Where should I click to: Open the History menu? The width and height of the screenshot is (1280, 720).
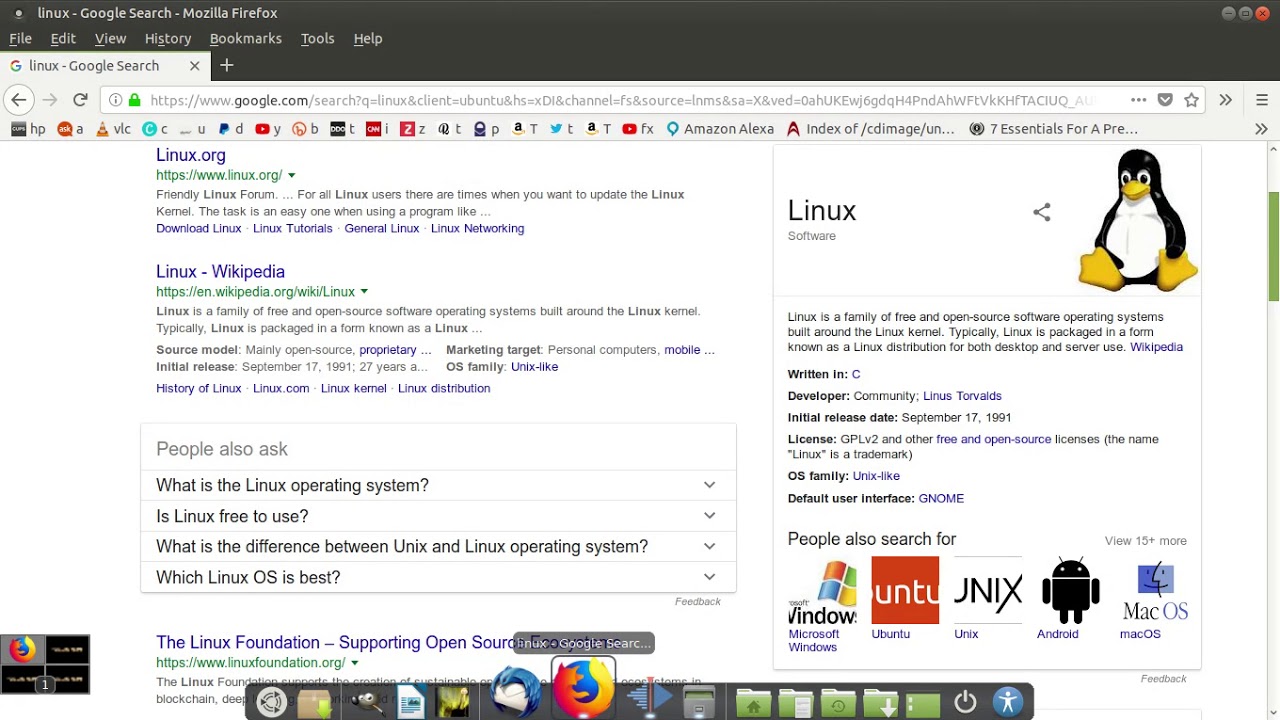point(168,38)
